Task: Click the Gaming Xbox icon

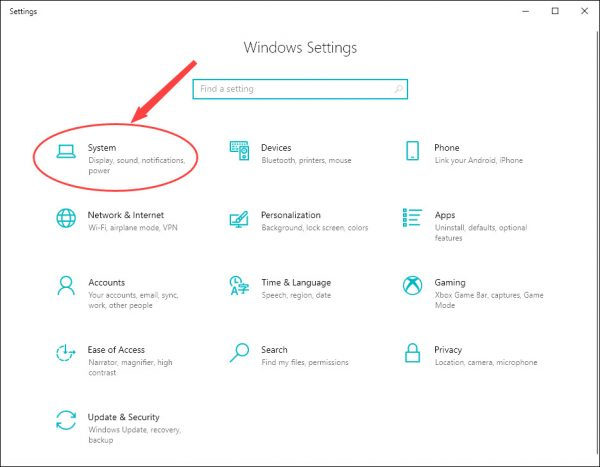Action: 412,286
